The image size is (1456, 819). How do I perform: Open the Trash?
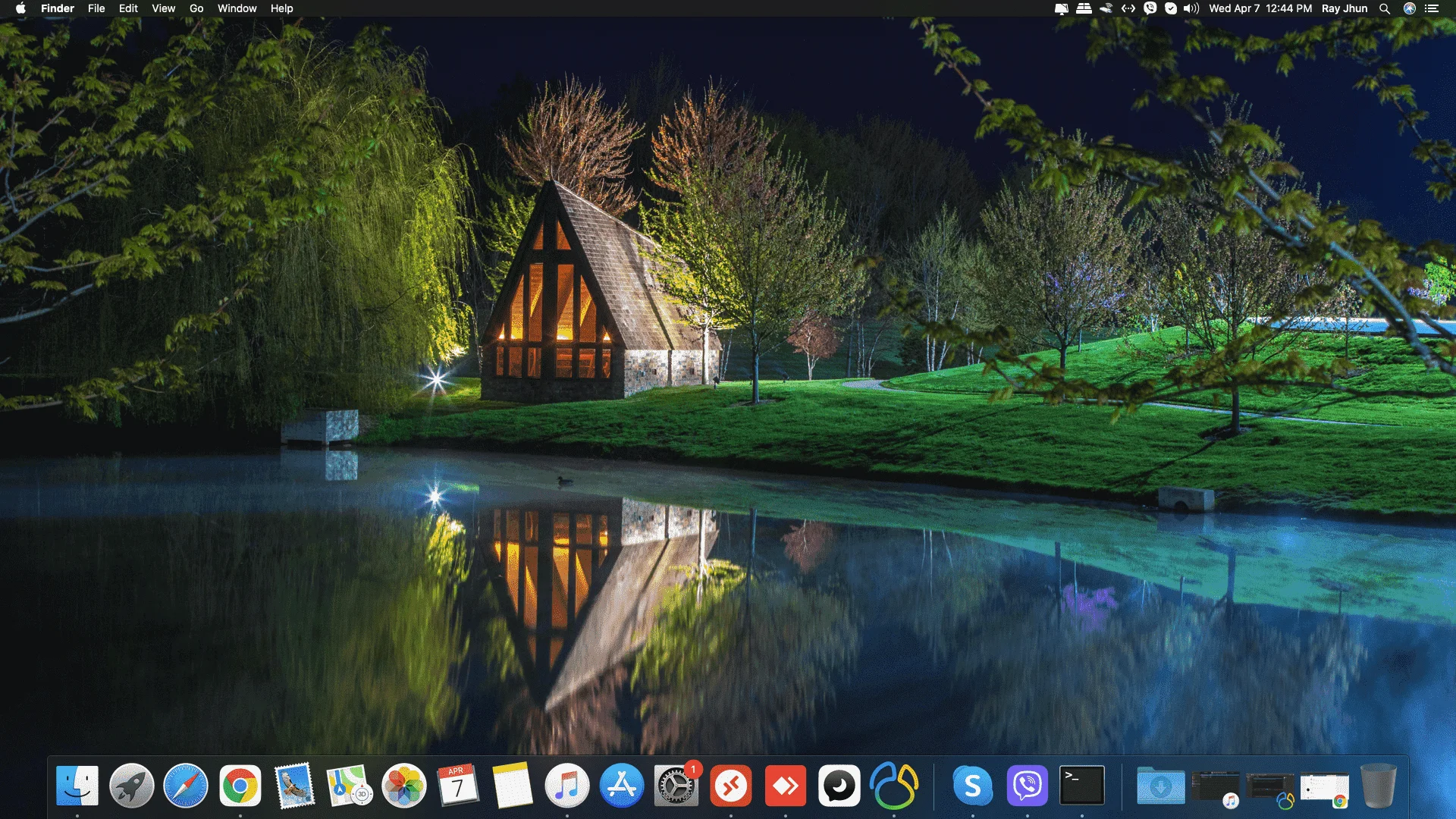[1379, 786]
